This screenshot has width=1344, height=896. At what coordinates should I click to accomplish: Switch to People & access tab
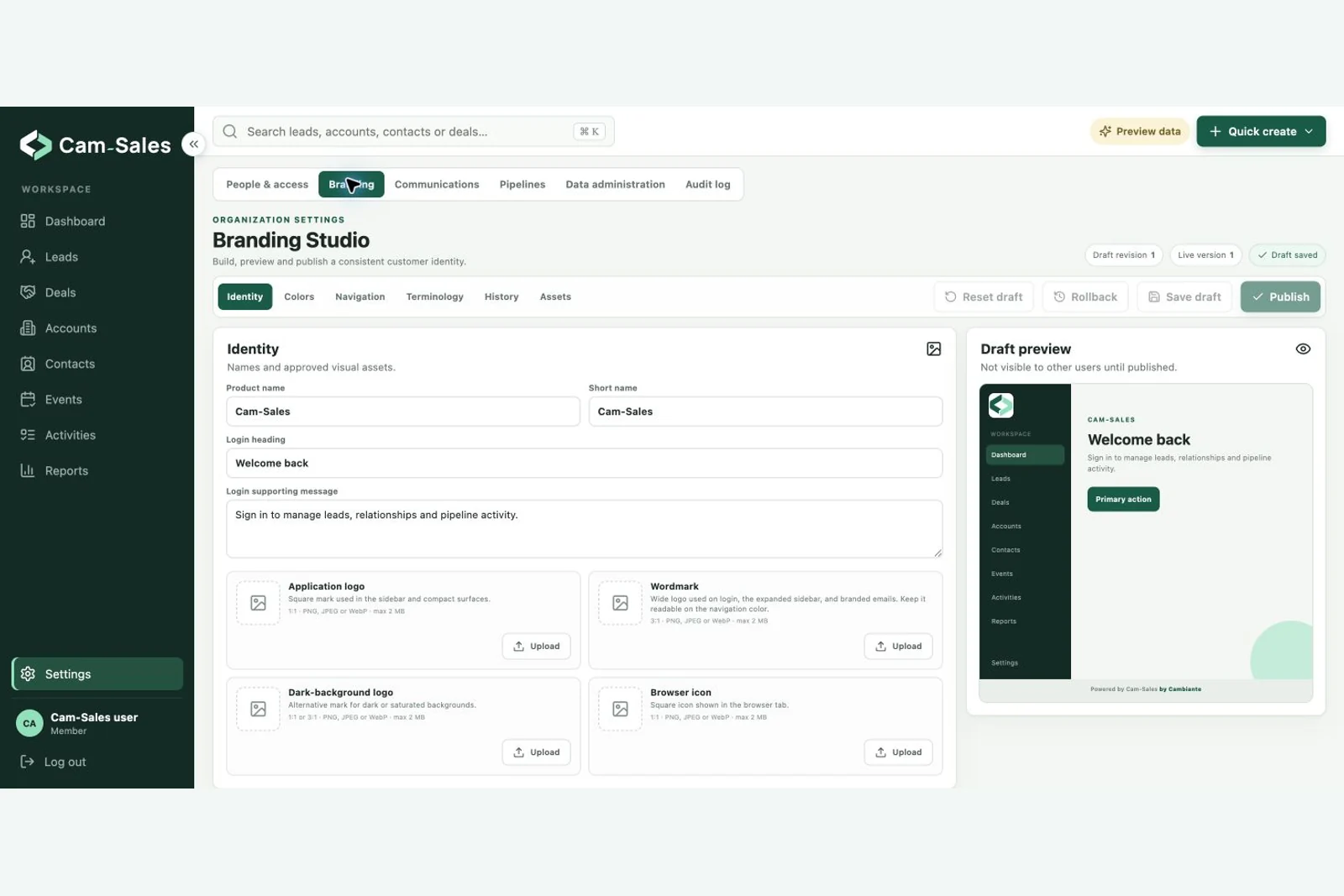[x=267, y=184]
